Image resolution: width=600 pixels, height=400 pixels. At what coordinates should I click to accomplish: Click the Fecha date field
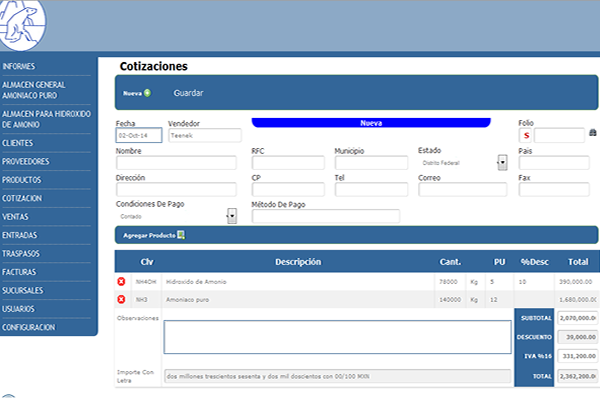pyautogui.click(x=138, y=135)
